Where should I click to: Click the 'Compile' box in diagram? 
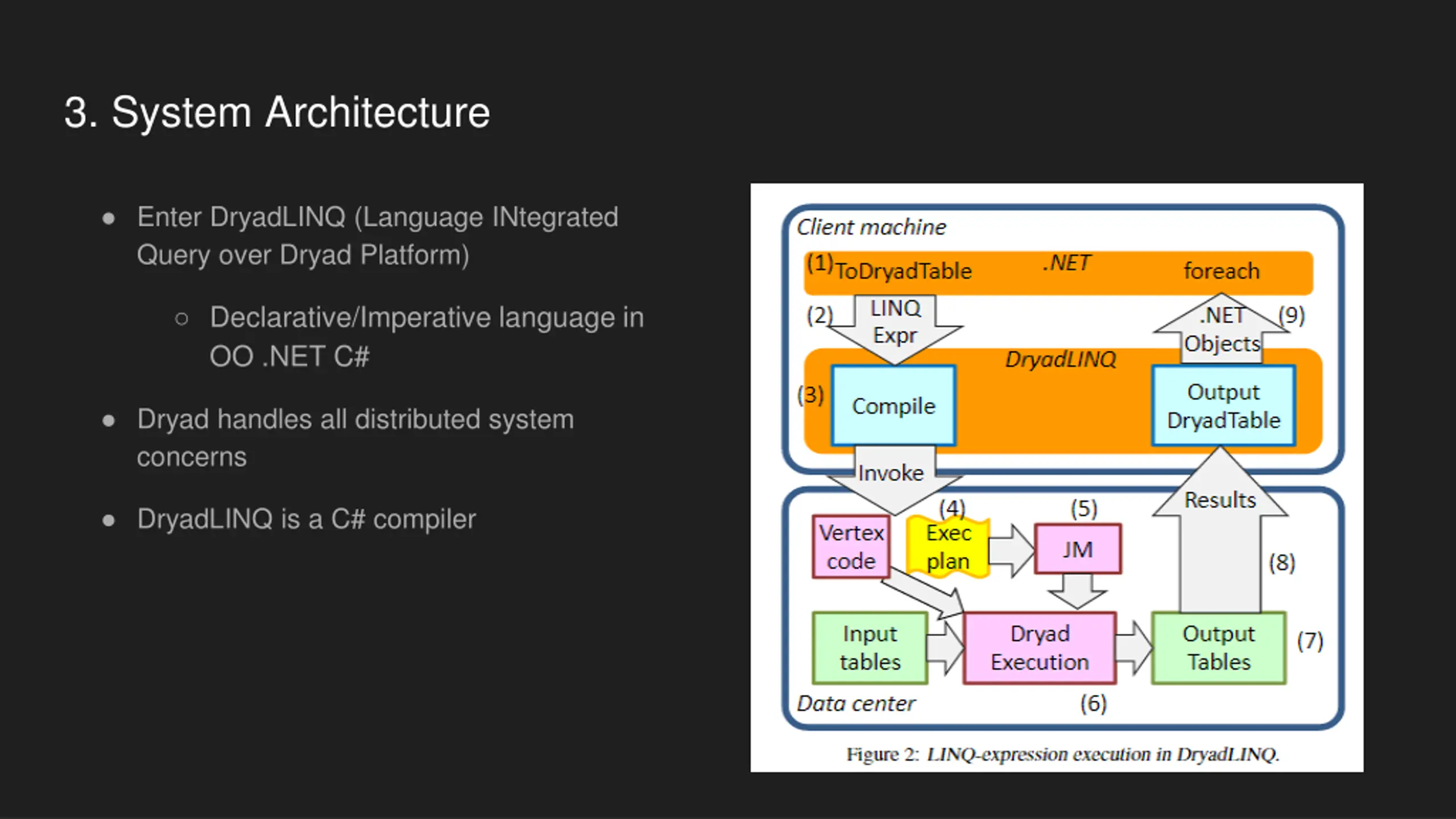pyautogui.click(x=894, y=406)
